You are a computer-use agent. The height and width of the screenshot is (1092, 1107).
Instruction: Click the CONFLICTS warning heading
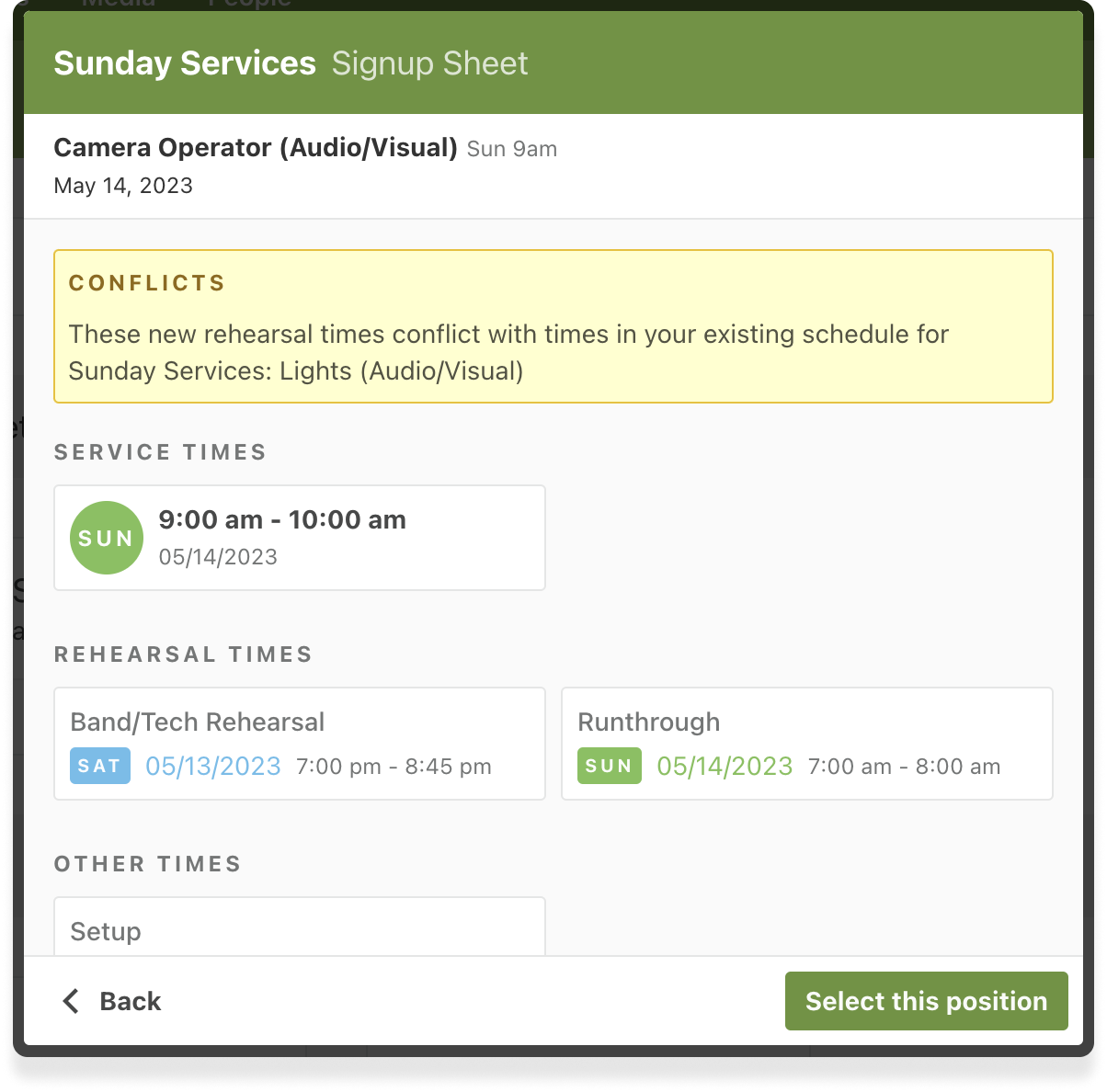click(147, 283)
